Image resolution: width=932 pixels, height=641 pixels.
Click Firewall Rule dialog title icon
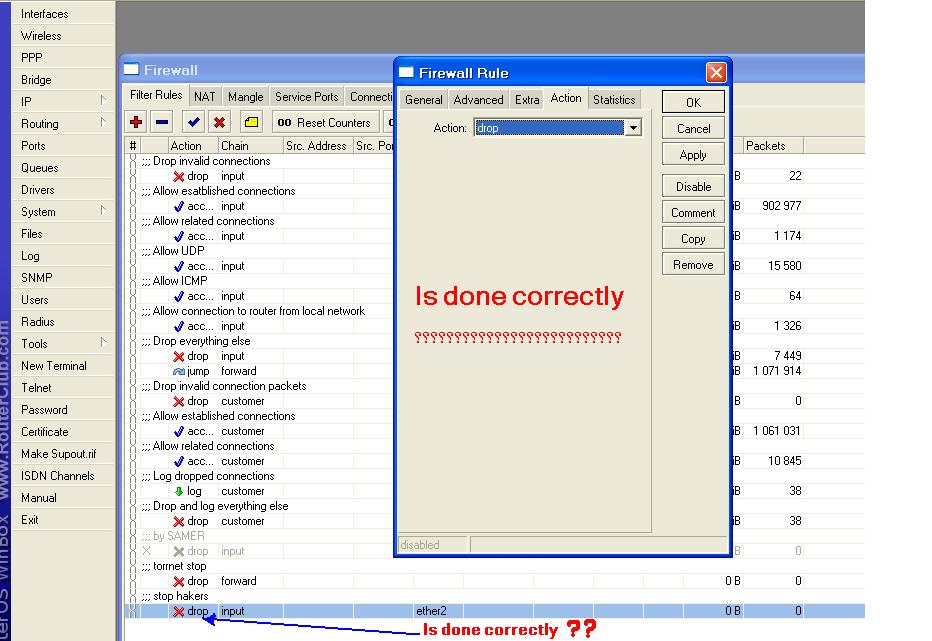tap(406, 73)
